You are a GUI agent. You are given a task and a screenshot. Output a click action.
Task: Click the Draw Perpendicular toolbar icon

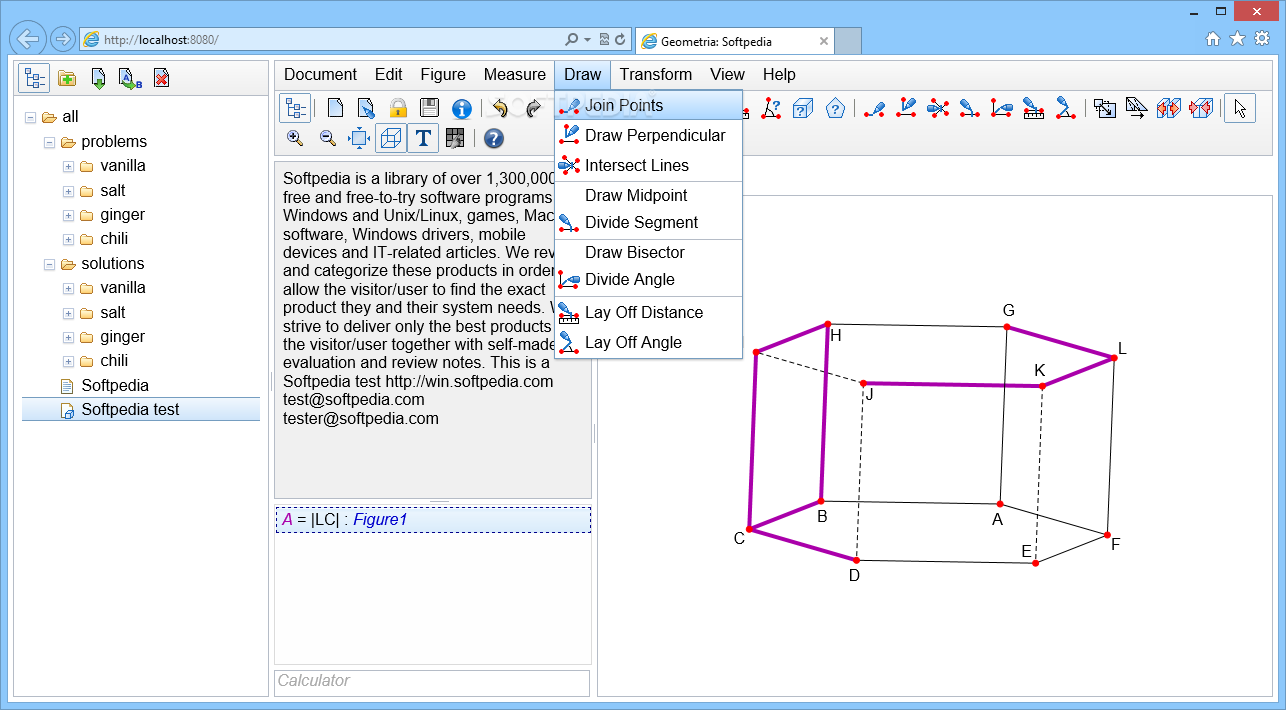[x=906, y=108]
